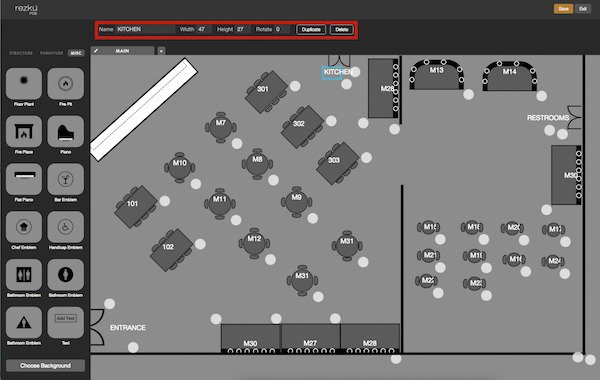Click the Width field showing 47
Image resolution: width=600 pixels, height=380 pixels.
pyautogui.click(x=203, y=29)
